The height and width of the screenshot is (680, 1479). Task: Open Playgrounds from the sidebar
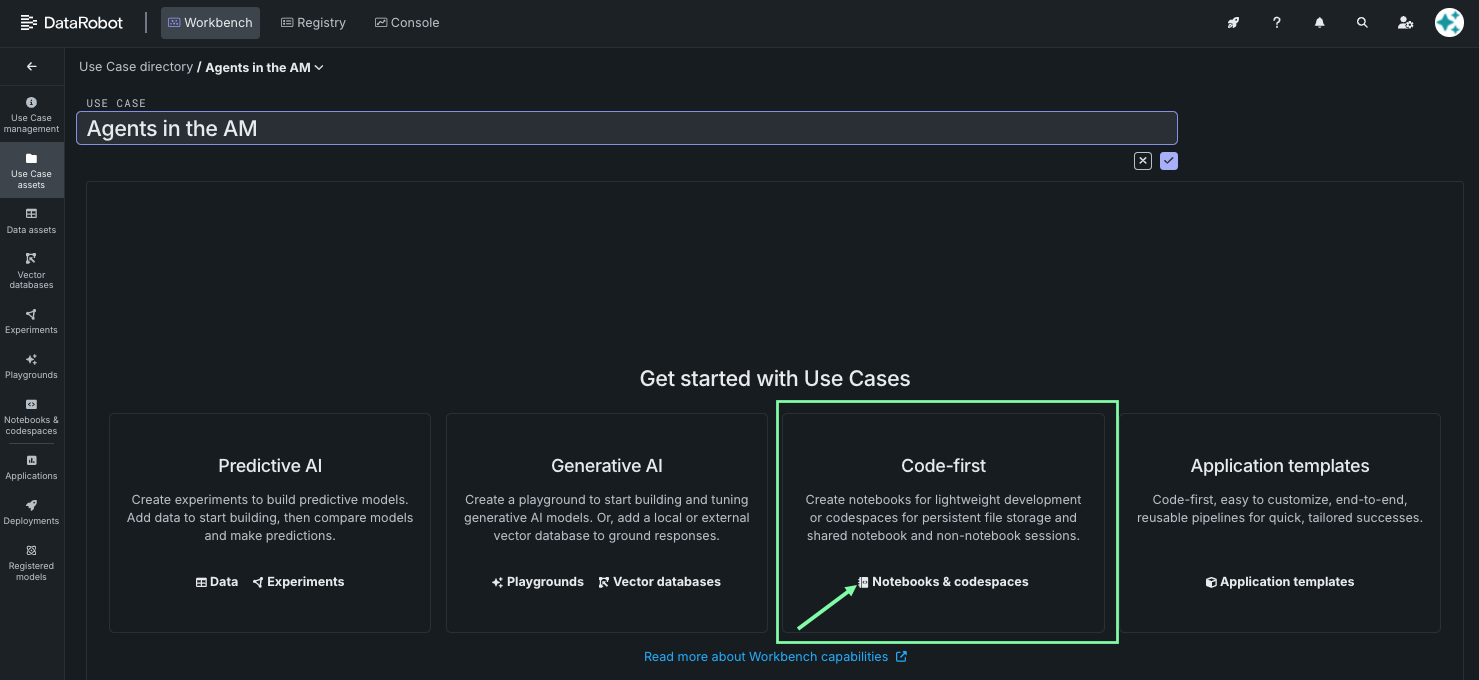(x=31, y=366)
